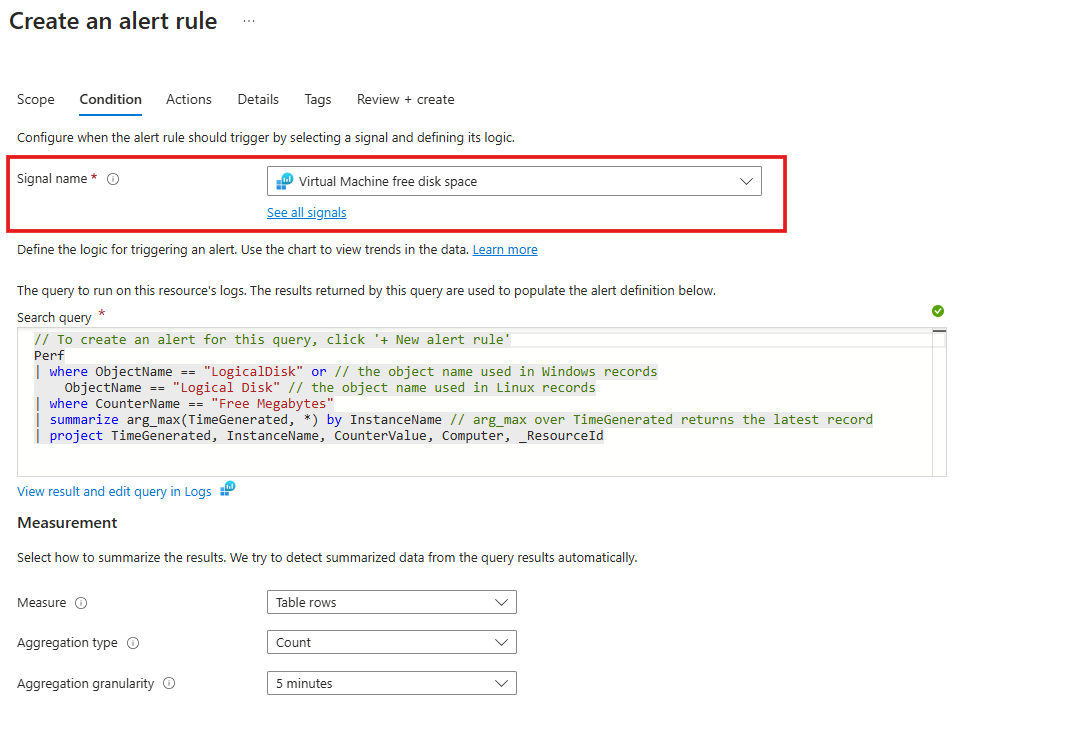
Task: Expand the Signal name dropdown
Action: pyautogui.click(x=514, y=181)
